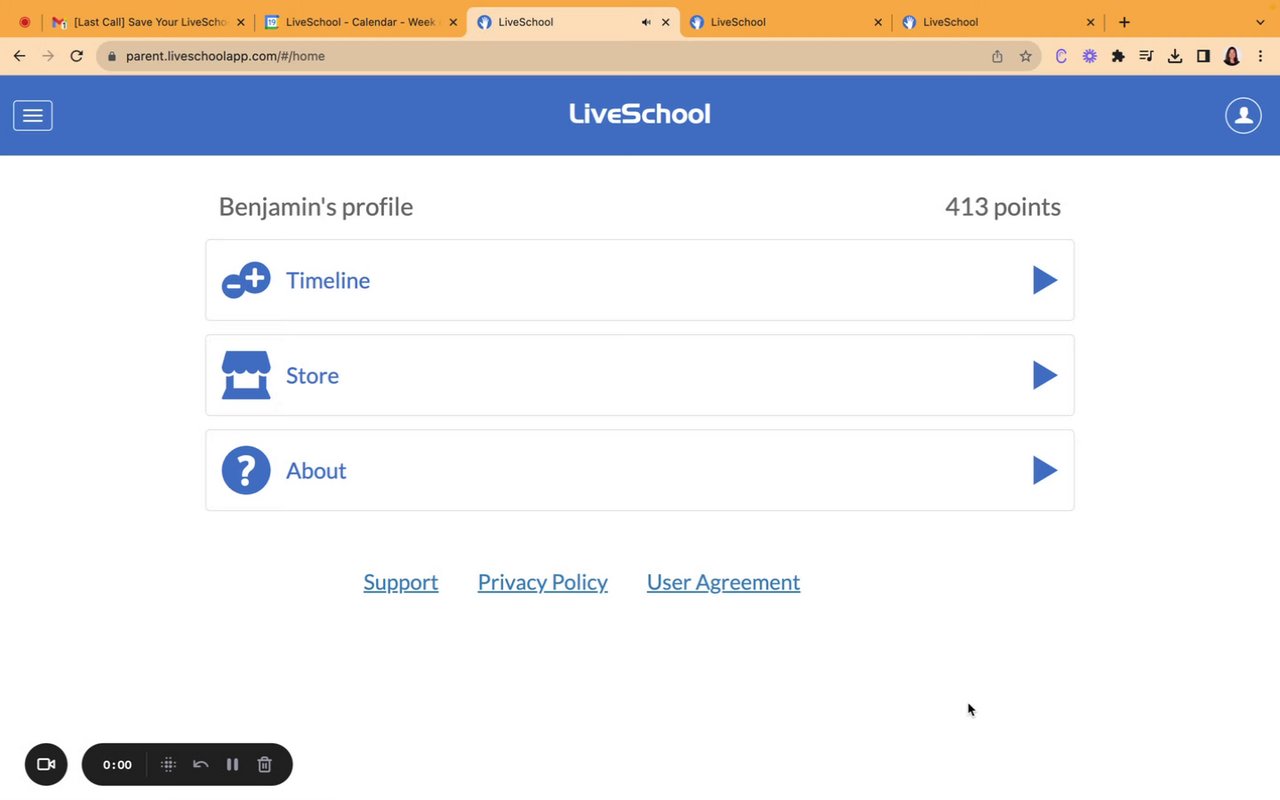This screenshot has height=800, width=1280.
Task: Delete the recording with trash icon
Action: pyautogui.click(x=264, y=764)
